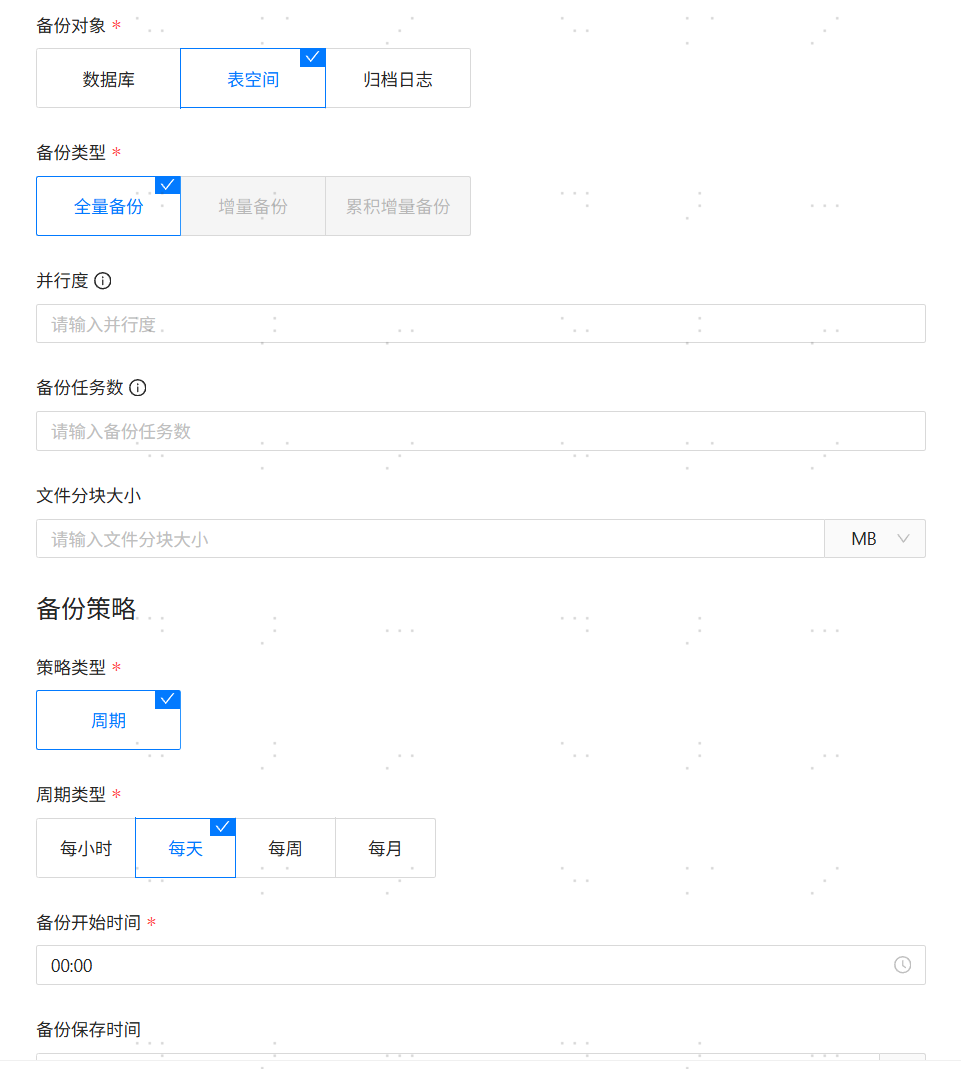Click the clock icon in 备份开始时间 field
This screenshot has width=961, height=1069.
(x=902, y=965)
